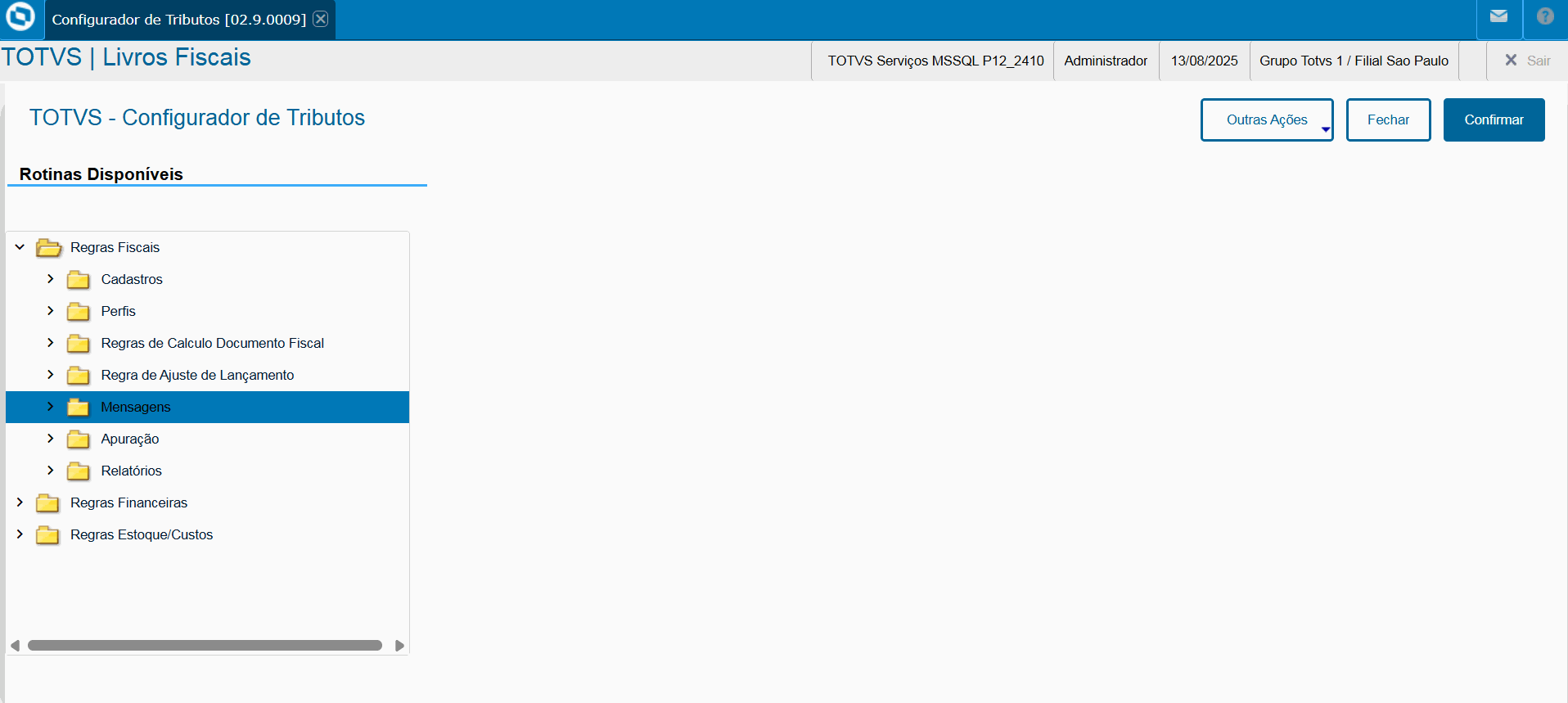Expand the Relatórios node

click(51, 471)
